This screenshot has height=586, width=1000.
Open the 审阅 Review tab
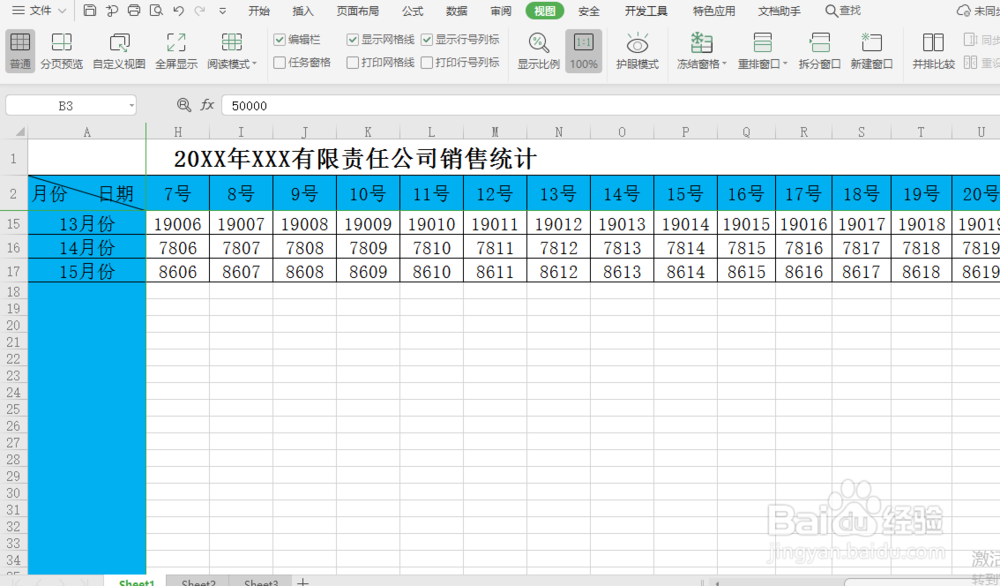pos(501,11)
